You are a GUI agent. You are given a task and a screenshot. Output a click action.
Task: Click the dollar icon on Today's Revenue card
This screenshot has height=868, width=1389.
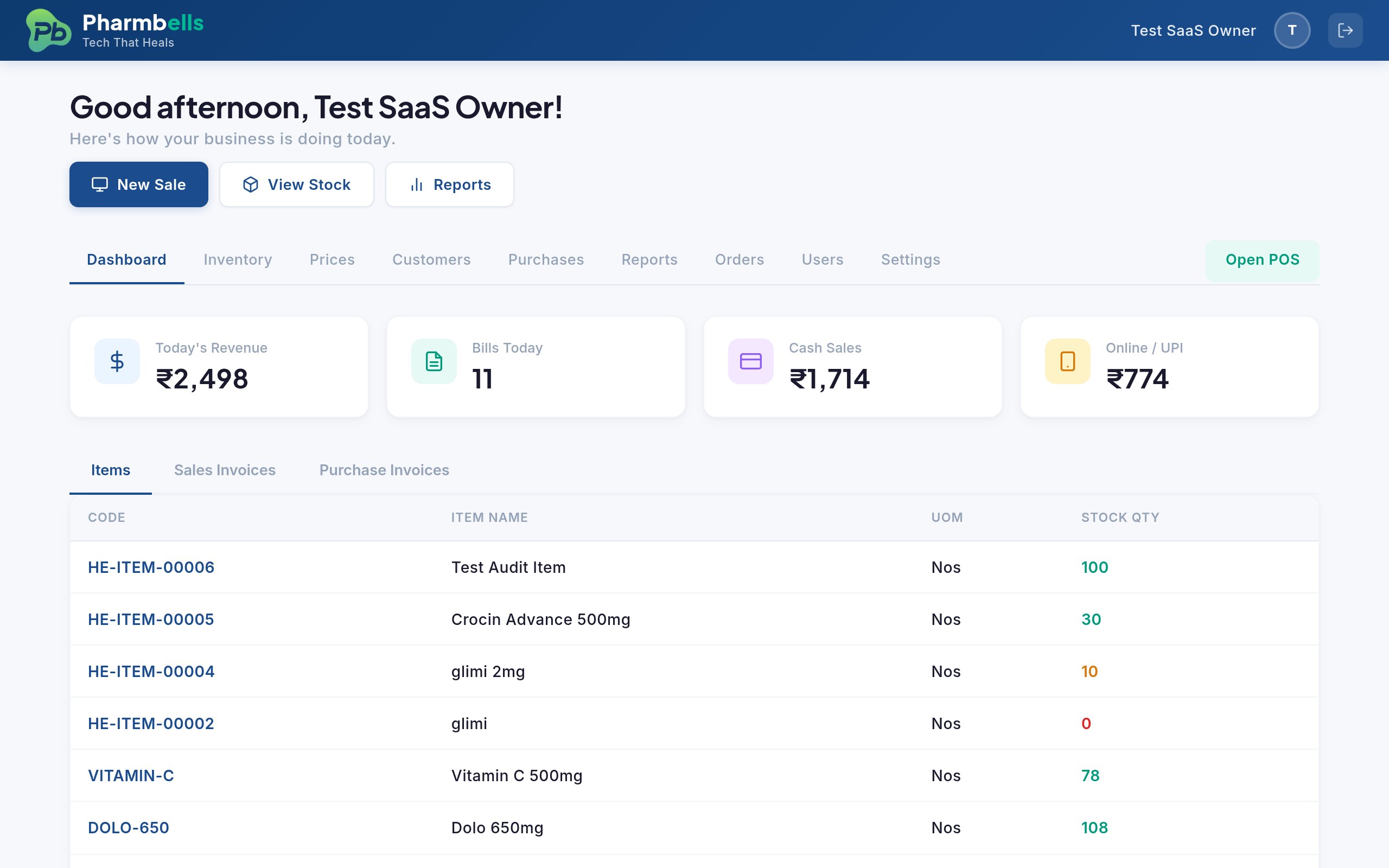coord(117,361)
